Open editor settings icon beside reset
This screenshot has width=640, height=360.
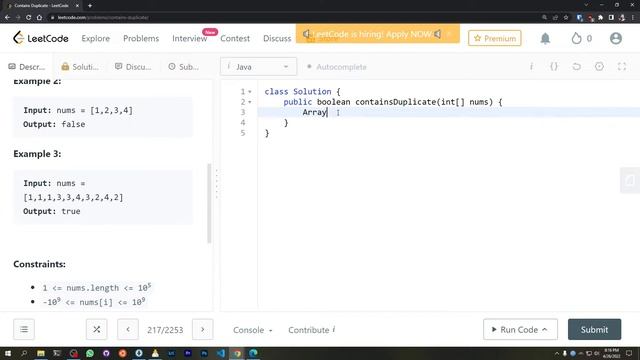[599, 67]
